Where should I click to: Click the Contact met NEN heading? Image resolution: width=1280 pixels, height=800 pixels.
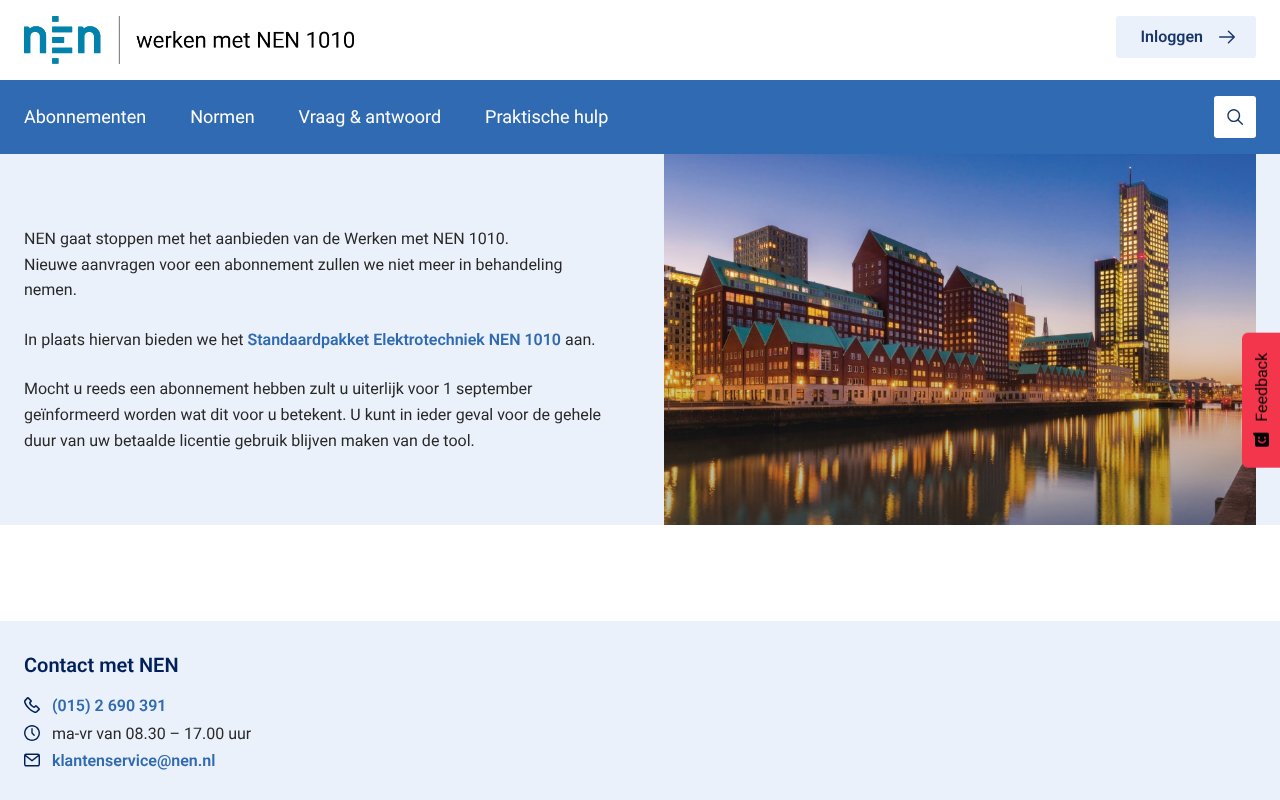pos(101,665)
